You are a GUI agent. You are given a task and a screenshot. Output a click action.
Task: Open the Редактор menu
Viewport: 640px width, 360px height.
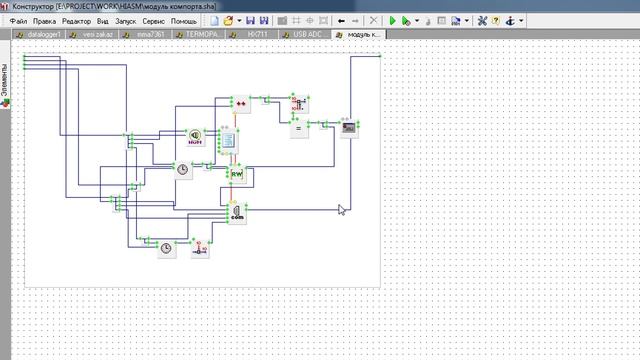point(76,21)
